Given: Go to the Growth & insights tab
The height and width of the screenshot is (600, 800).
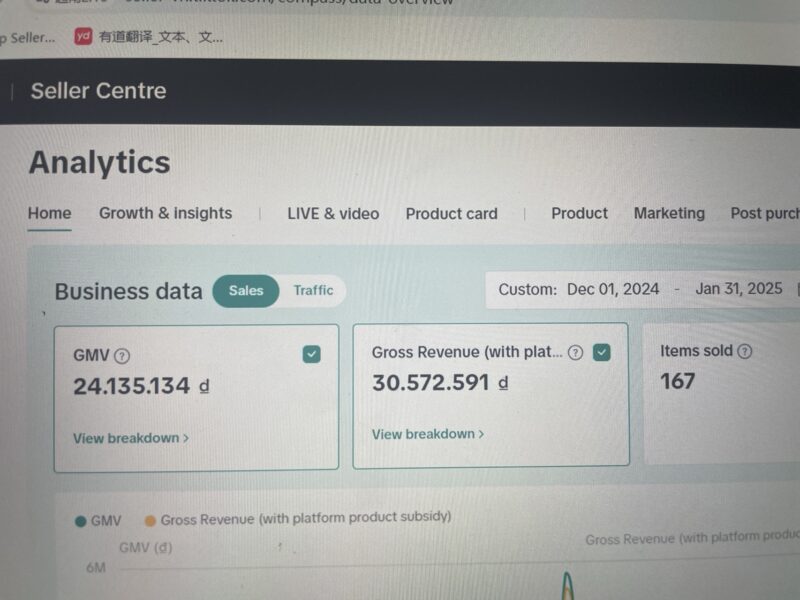Looking at the screenshot, I should [x=165, y=213].
